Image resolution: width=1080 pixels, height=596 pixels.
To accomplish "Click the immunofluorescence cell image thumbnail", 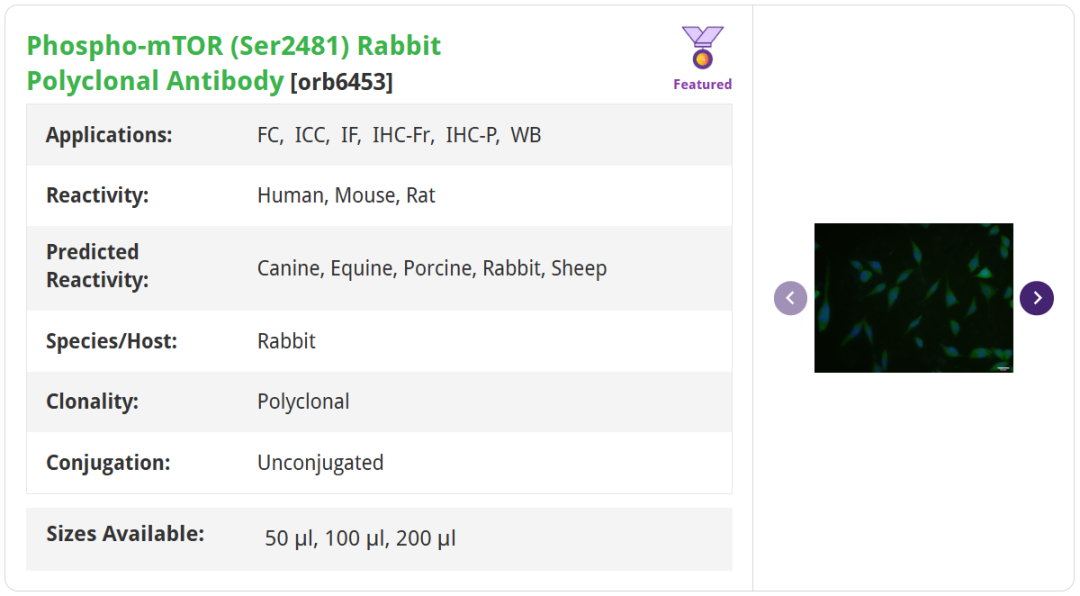I will point(913,298).
